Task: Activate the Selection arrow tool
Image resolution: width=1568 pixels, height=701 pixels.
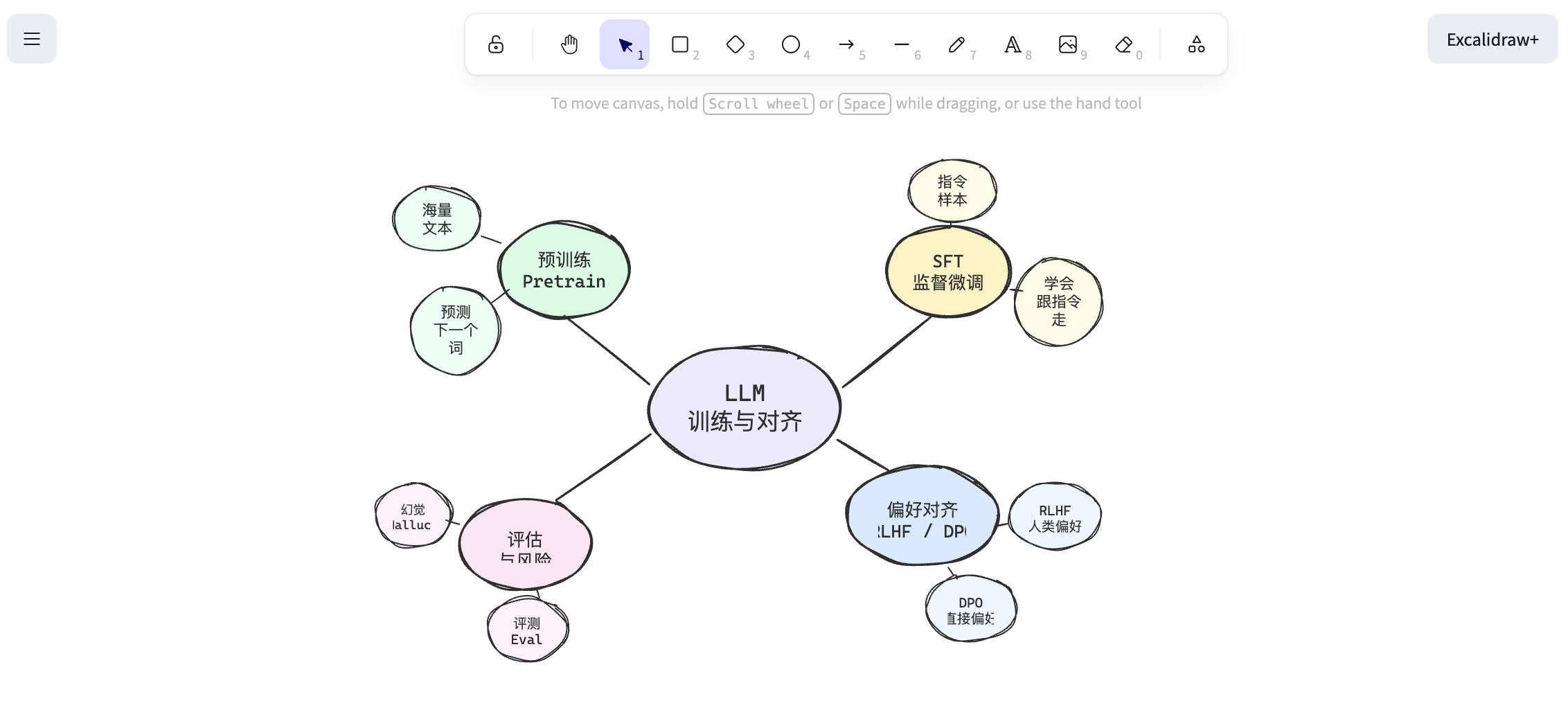Action: pyautogui.click(x=625, y=45)
